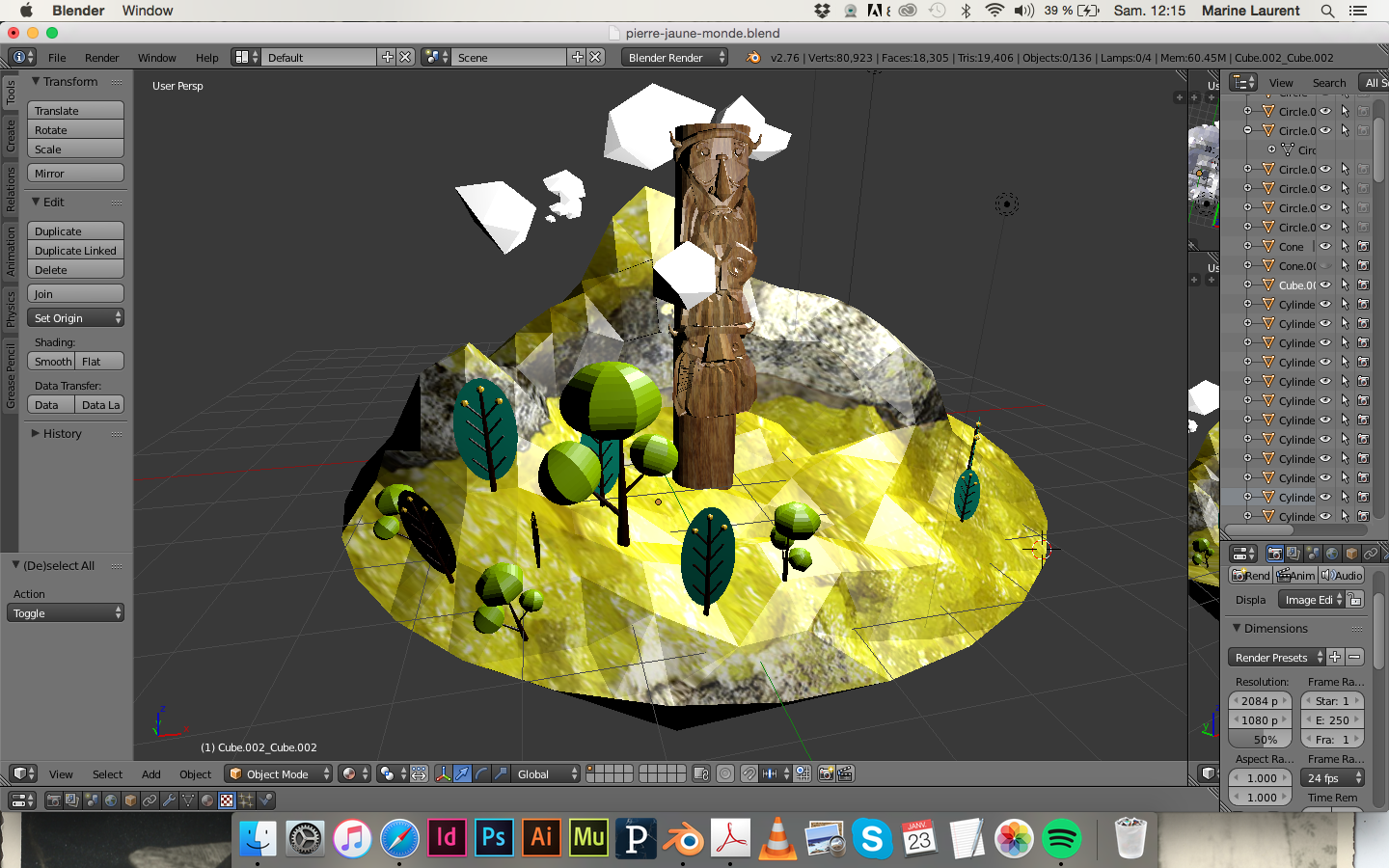Screen dimensions: 1389x868
Task: Click the Render Layers properties icon
Action: click(1294, 554)
